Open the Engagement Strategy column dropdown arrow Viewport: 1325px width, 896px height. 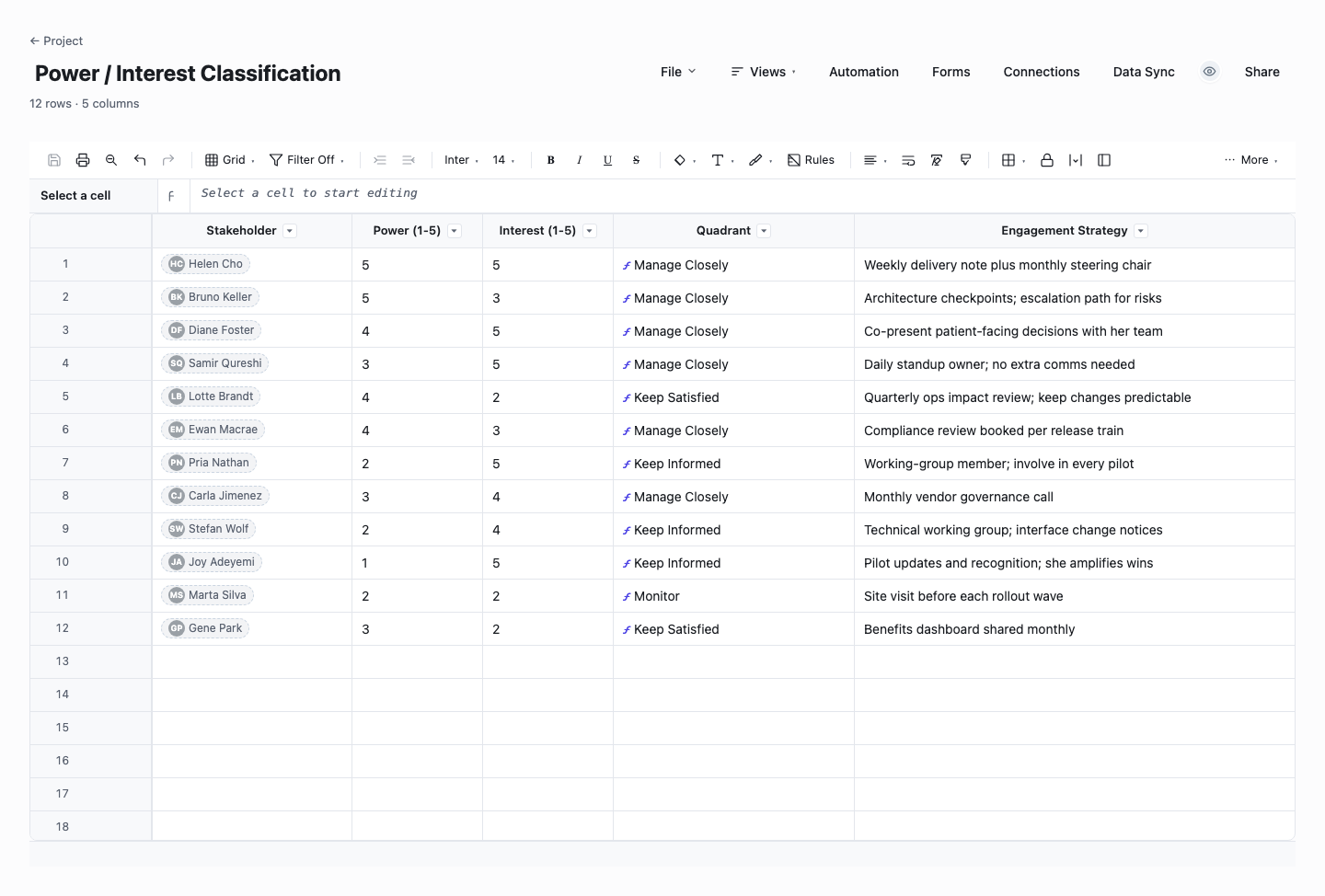1141,231
